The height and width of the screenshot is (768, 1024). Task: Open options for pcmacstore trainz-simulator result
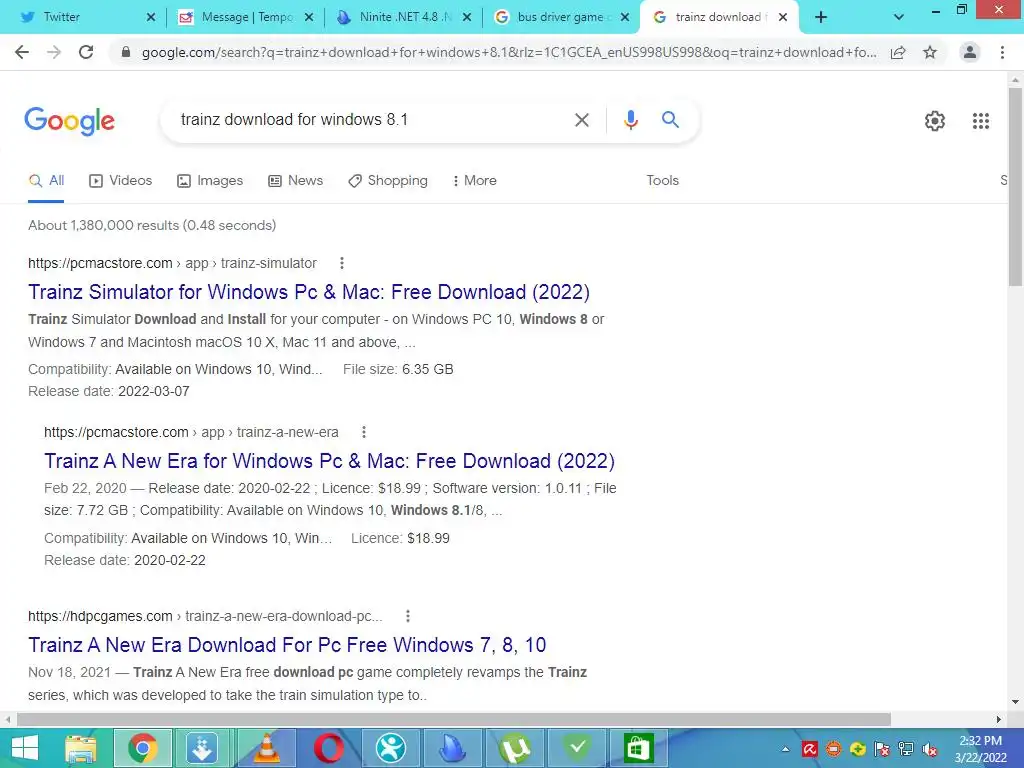point(342,263)
